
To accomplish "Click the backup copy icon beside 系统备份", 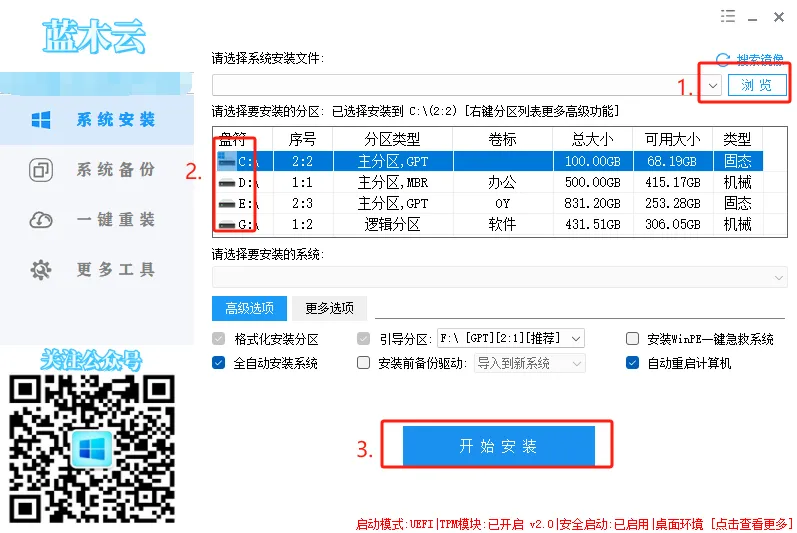I will pos(41,170).
